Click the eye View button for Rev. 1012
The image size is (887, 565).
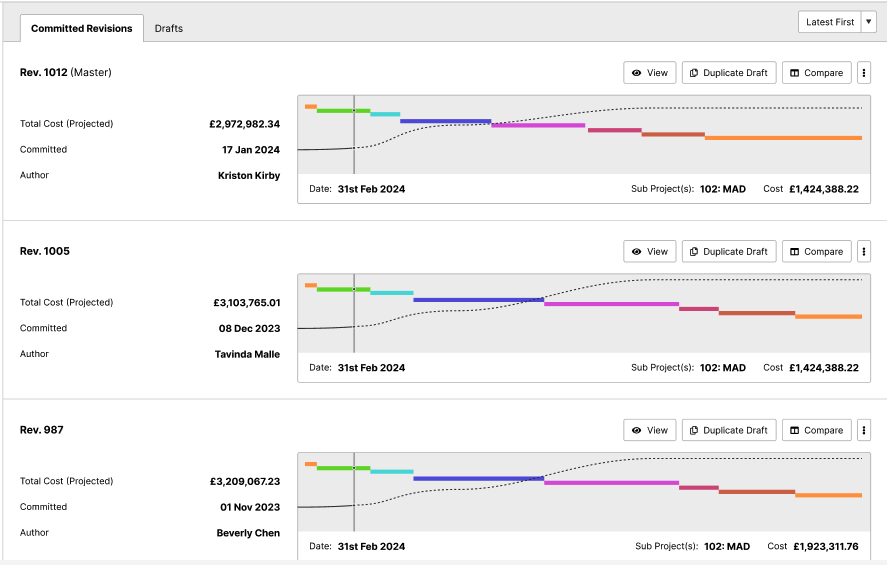[649, 73]
